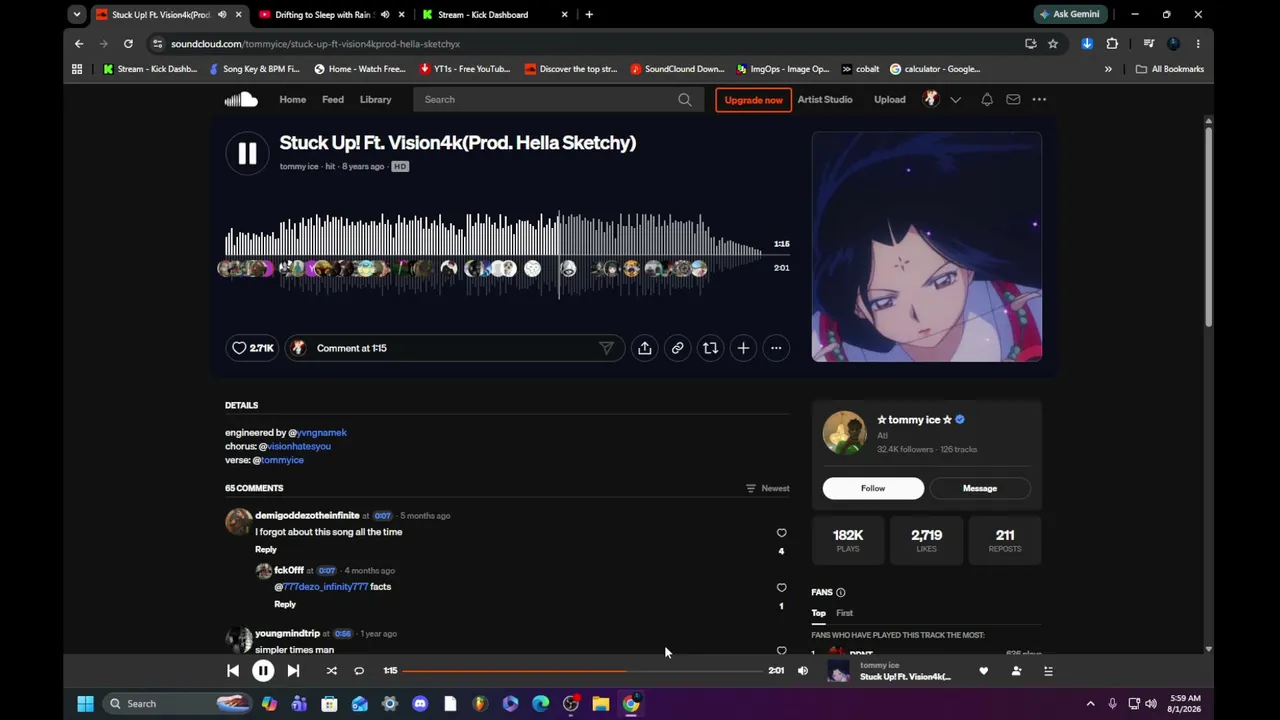Seek in the bottom player progress bar
The image size is (1280, 720).
pos(582,671)
